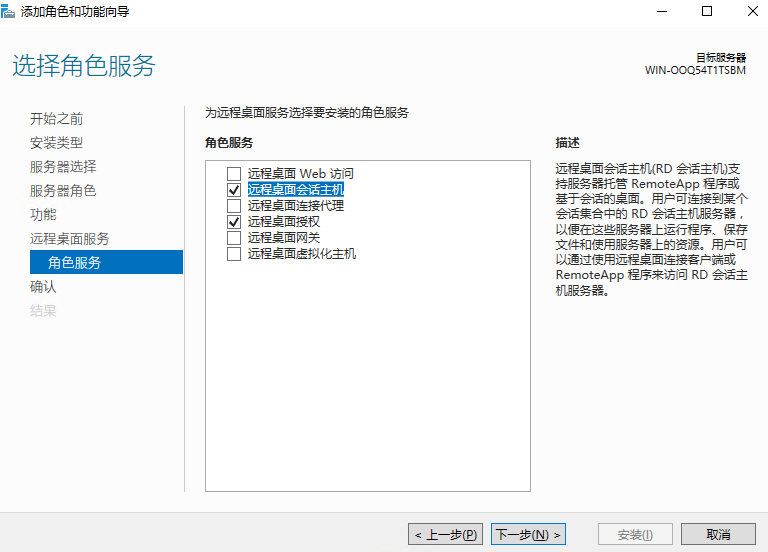Image resolution: width=768 pixels, height=552 pixels.
Task: Enable 远程桌面连接代理 checkbox
Action: [234, 206]
